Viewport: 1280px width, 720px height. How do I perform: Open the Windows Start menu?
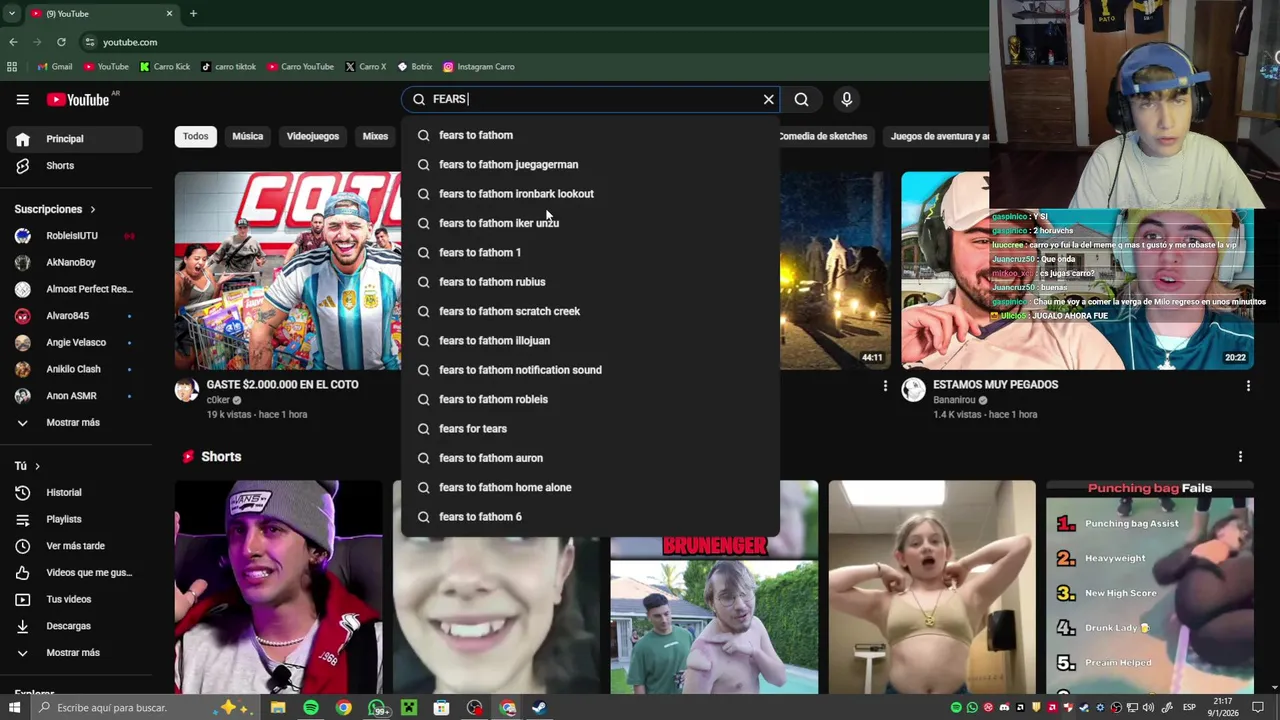tap(14, 708)
